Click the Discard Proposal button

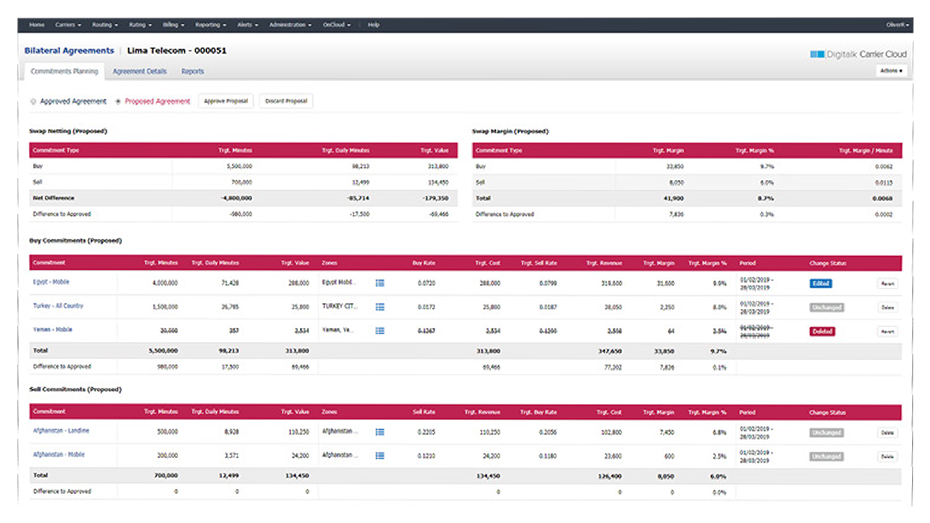click(x=286, y=101)
